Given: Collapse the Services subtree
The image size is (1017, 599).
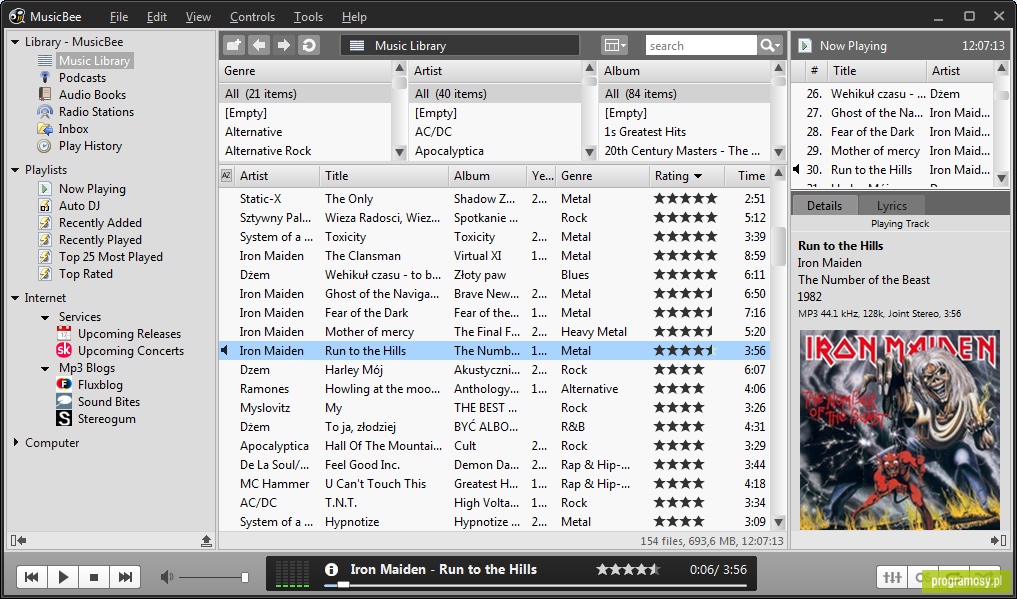Looking at the screenshot, I should click(45, 317).
